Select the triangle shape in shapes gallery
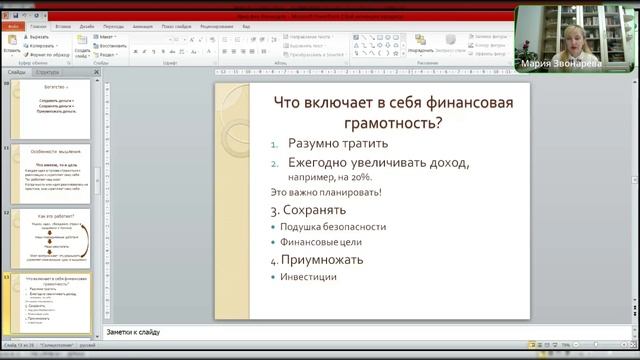This screenshot has height=360, width=640. click(356, 45)
